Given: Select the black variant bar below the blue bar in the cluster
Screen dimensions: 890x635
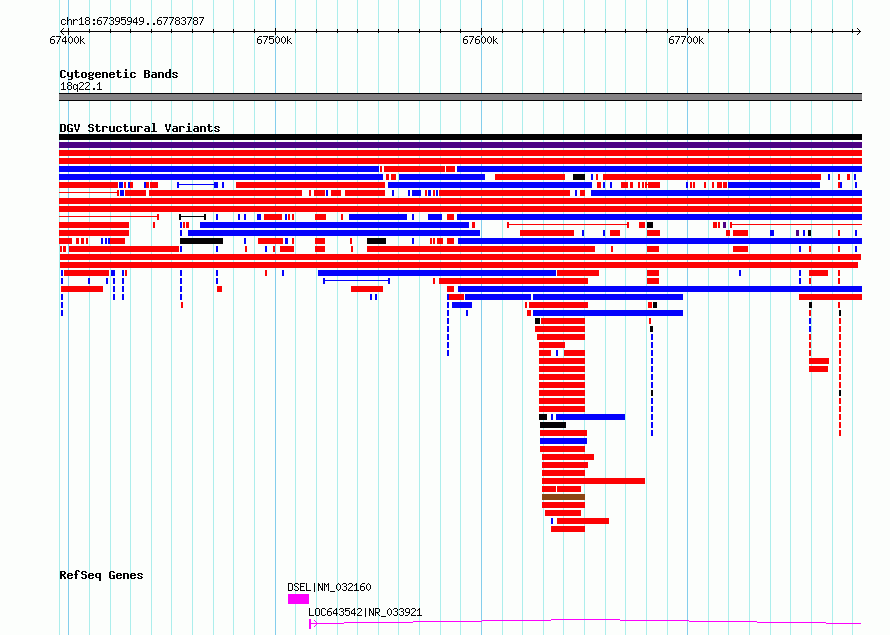Looking at the screenshot, I should tap(552, 425).
